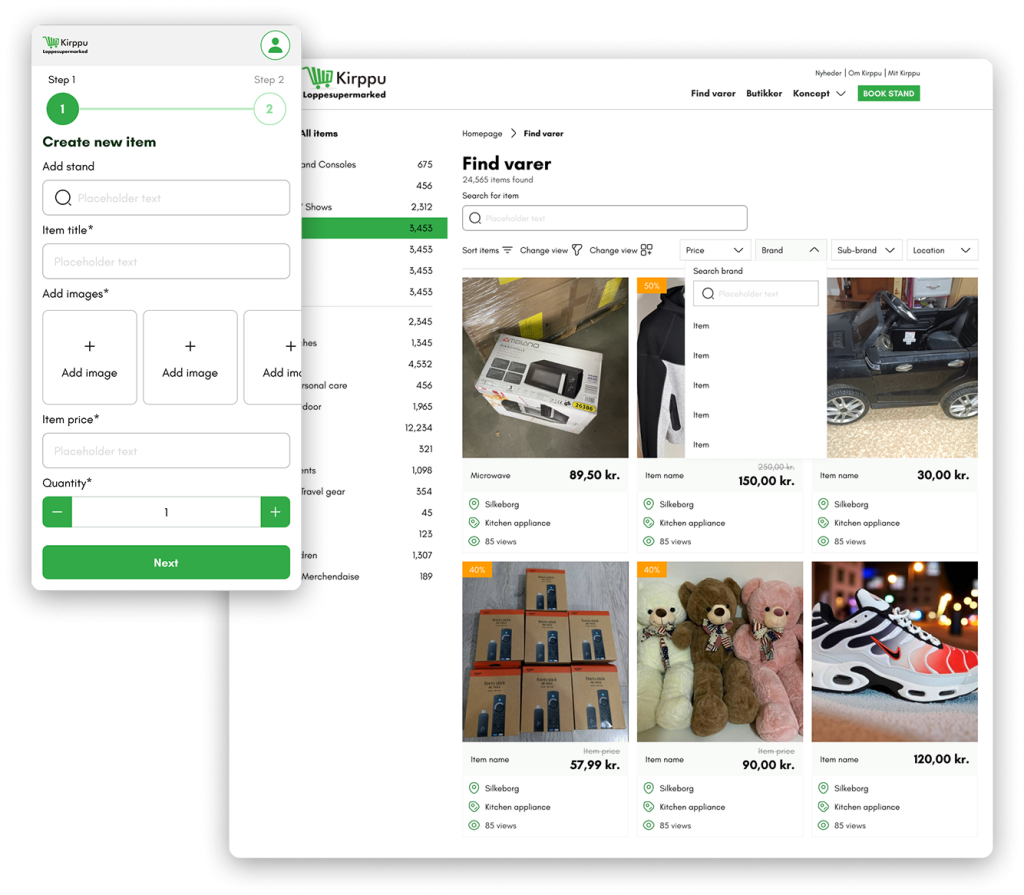The width and height of the screenshot is (1024, 895).
Task: Click the BOOK STAND button
Action: coord(888,94)
